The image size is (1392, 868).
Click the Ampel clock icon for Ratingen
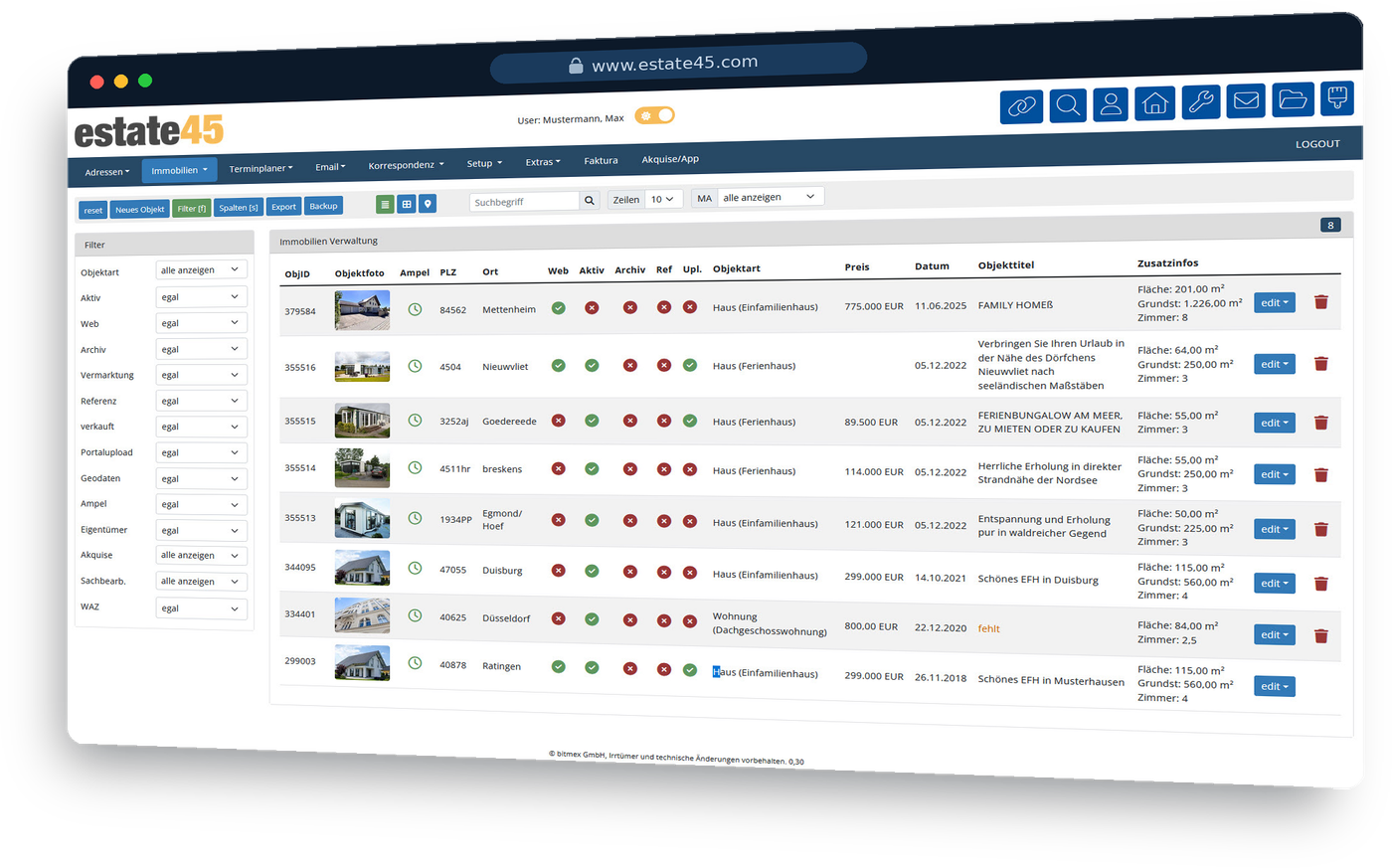415,663
